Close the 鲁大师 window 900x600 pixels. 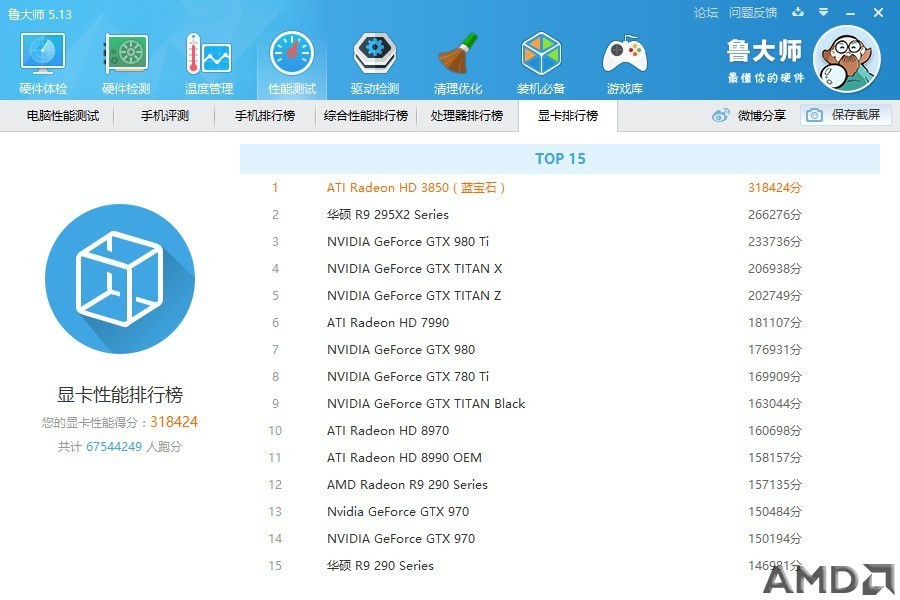click(x=878, y=12)
